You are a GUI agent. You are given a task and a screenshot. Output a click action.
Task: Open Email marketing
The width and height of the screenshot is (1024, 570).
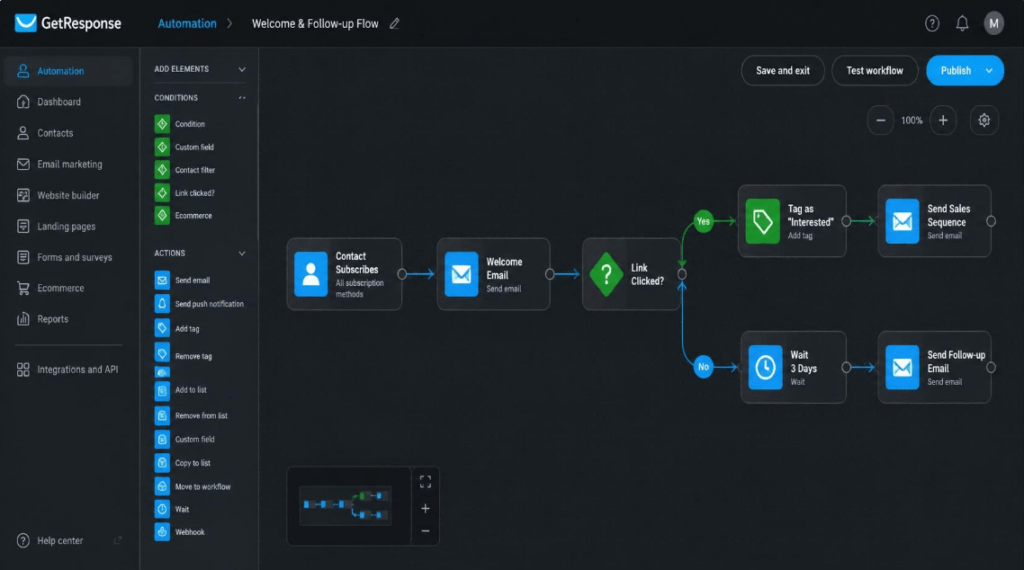point(68,165)
